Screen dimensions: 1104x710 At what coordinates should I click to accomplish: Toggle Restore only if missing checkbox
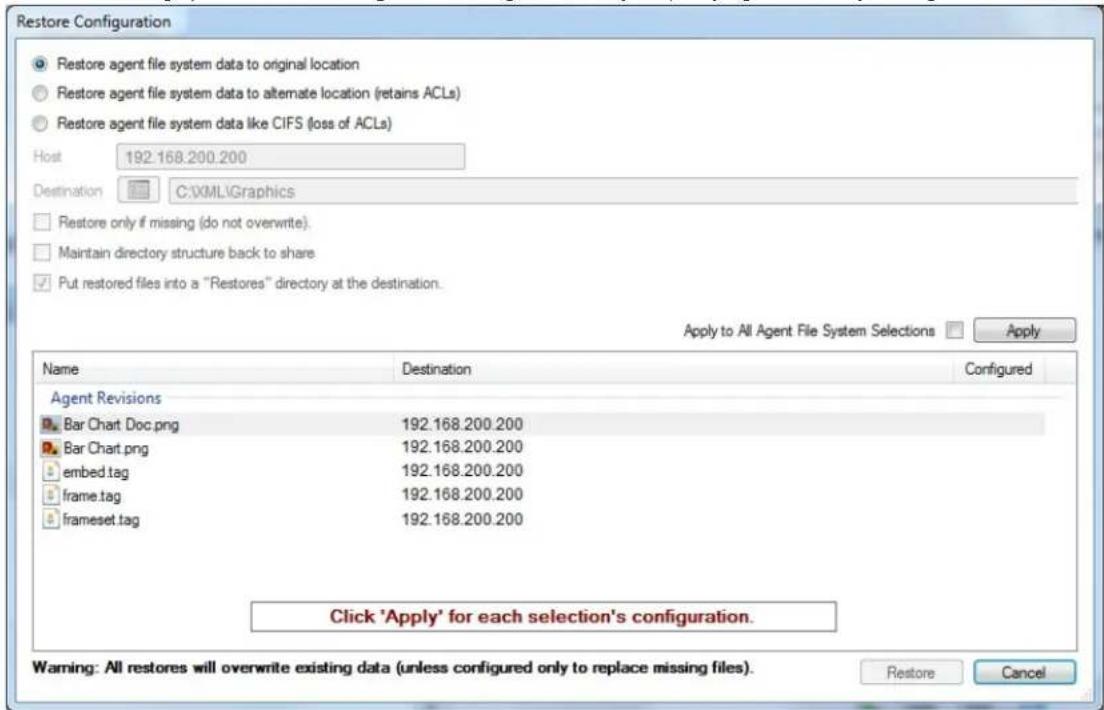[42, 222]
